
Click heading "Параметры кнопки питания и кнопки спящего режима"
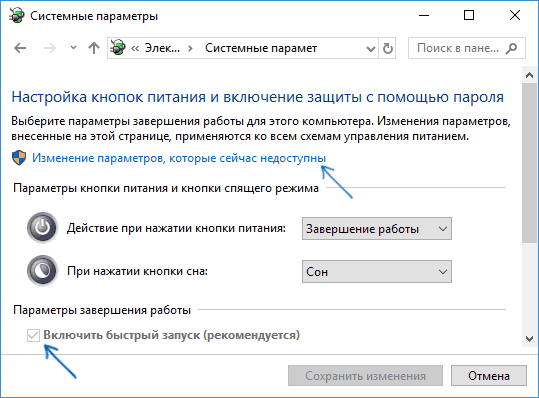click(x=166, y=188)
